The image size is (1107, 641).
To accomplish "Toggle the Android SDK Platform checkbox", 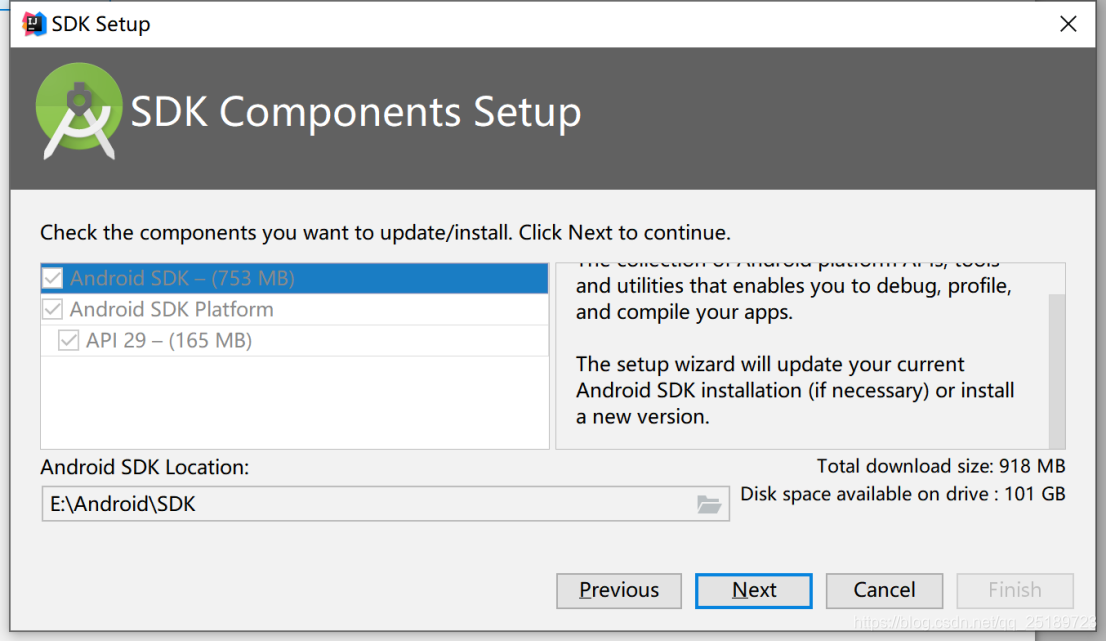I will [52, 309].
